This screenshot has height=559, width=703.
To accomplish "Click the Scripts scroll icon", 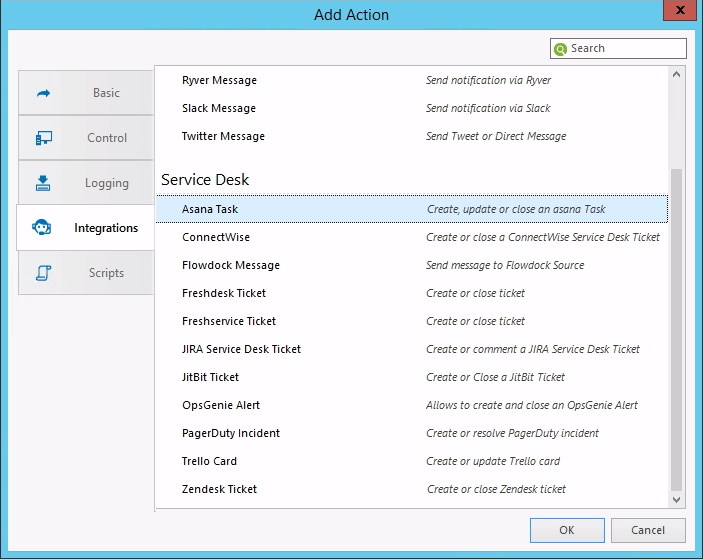I will click(43, 273).
